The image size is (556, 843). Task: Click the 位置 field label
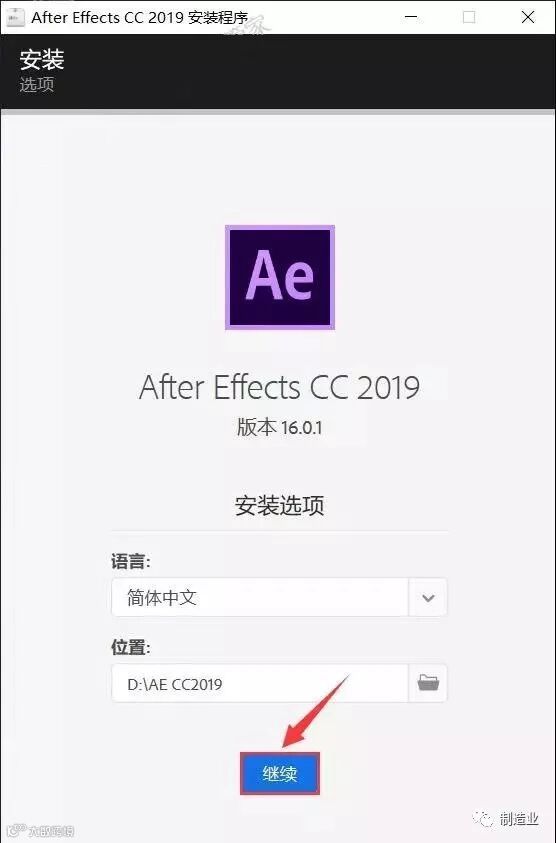[131, 647]
